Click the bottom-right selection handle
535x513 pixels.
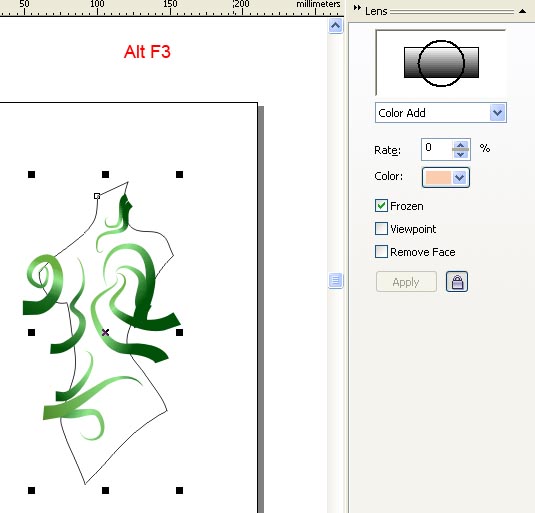[x=179, y=490]
